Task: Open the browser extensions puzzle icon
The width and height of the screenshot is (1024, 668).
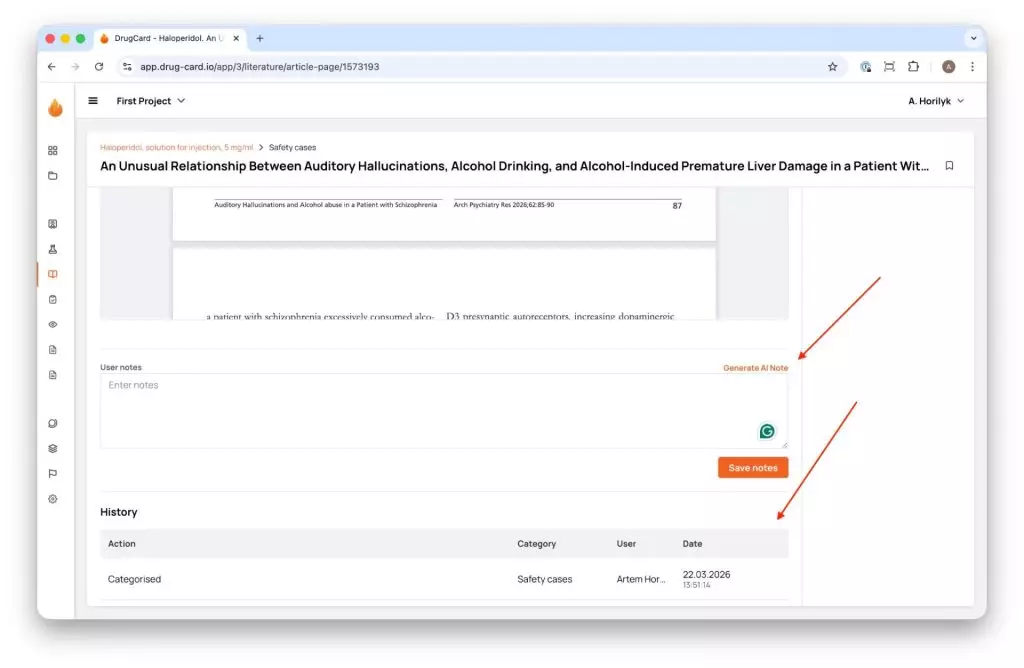Action: pos(914,67)
